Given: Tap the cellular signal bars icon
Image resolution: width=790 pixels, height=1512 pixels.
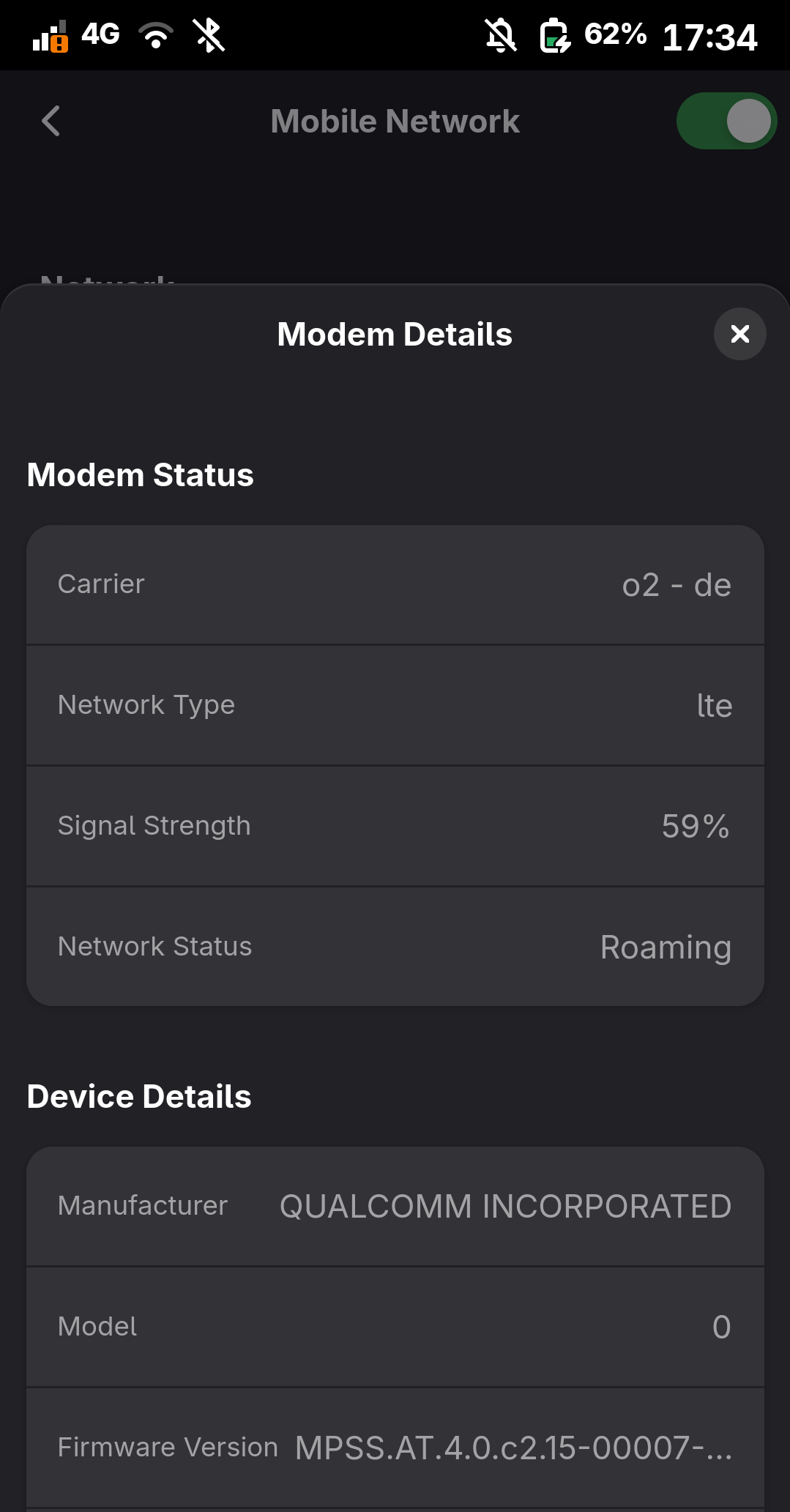Looking at the screenshot, I should click(50, 37).
